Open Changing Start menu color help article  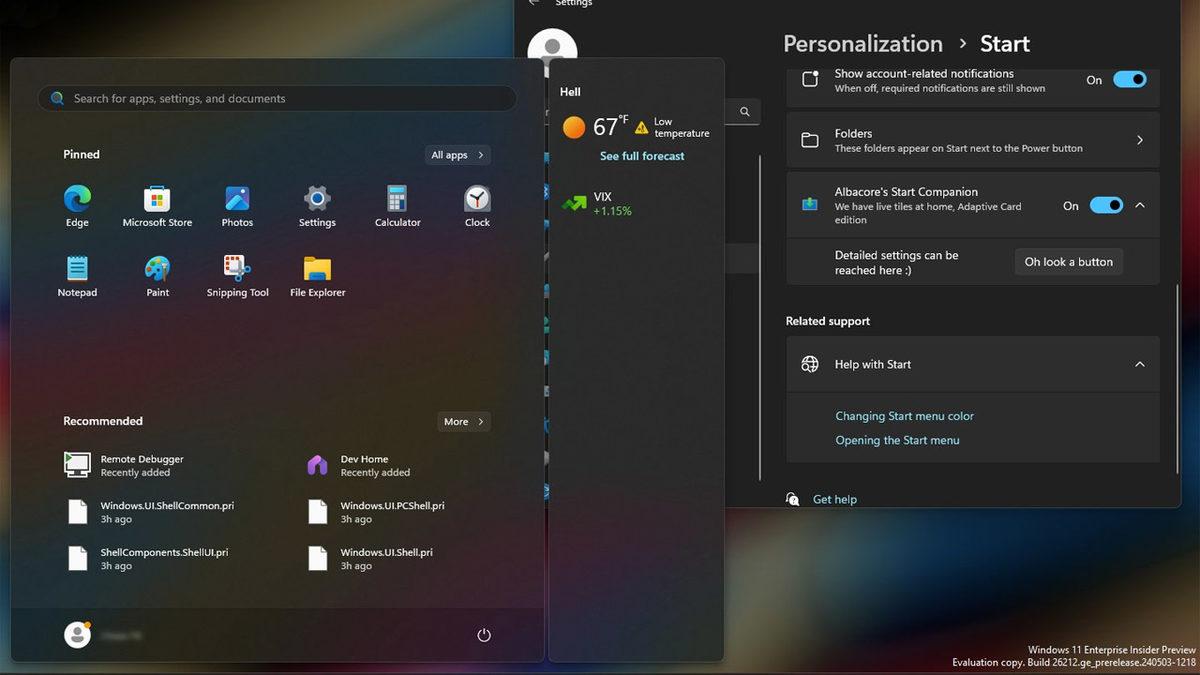click(904, 416)
